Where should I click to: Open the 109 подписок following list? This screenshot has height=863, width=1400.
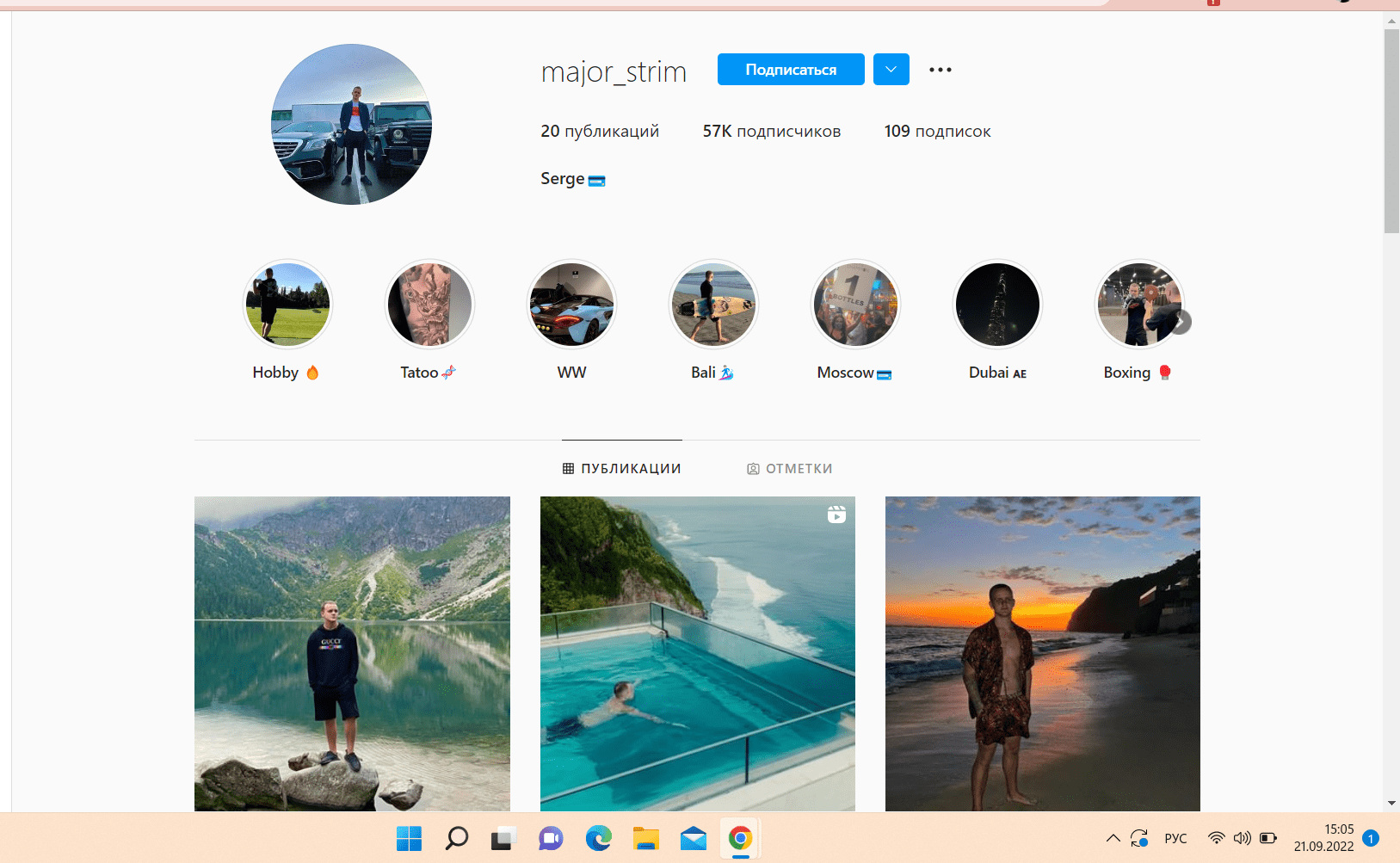pyautogui.click(x=937, y=132)
